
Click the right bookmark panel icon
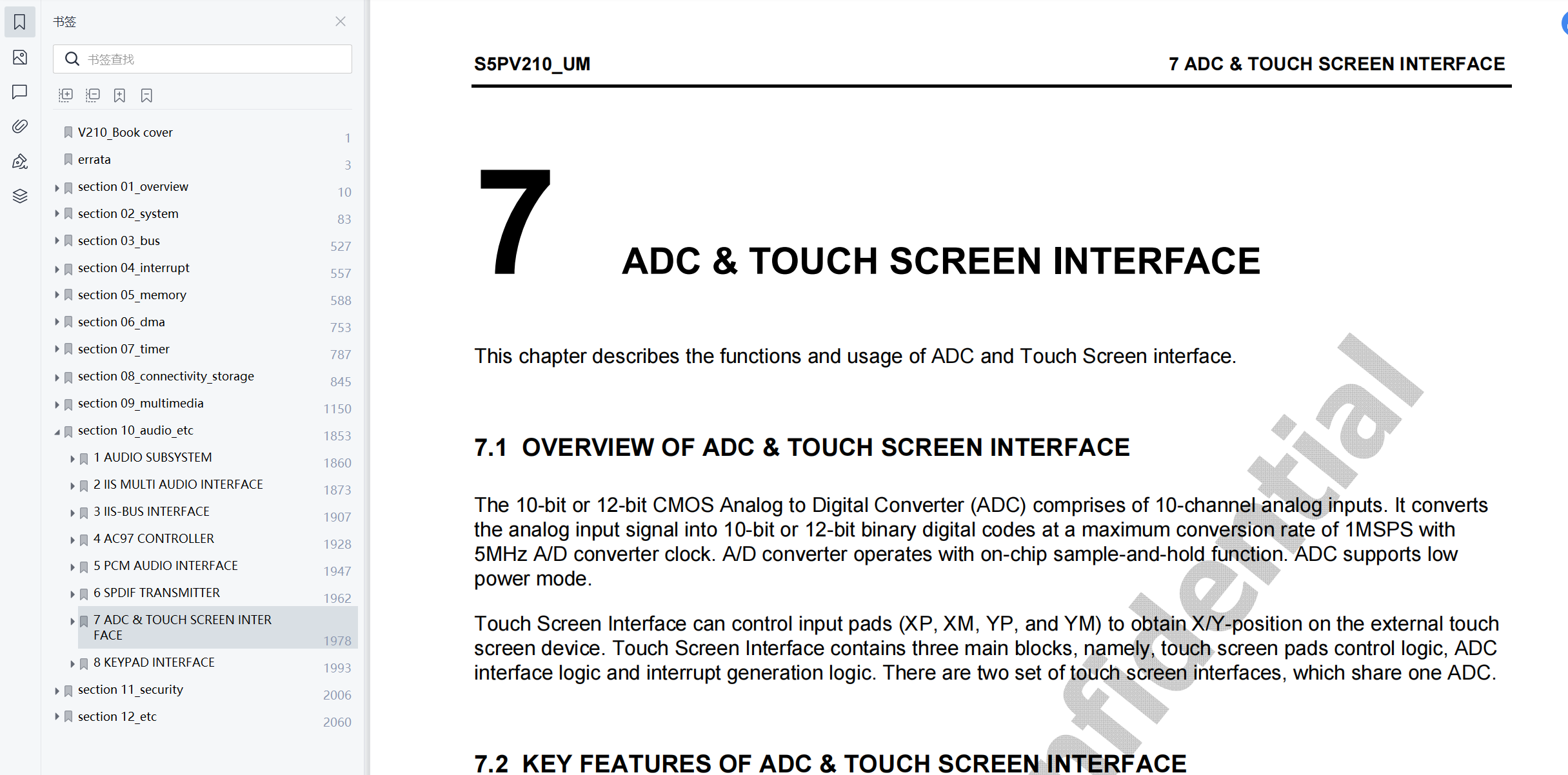[147, 95]
